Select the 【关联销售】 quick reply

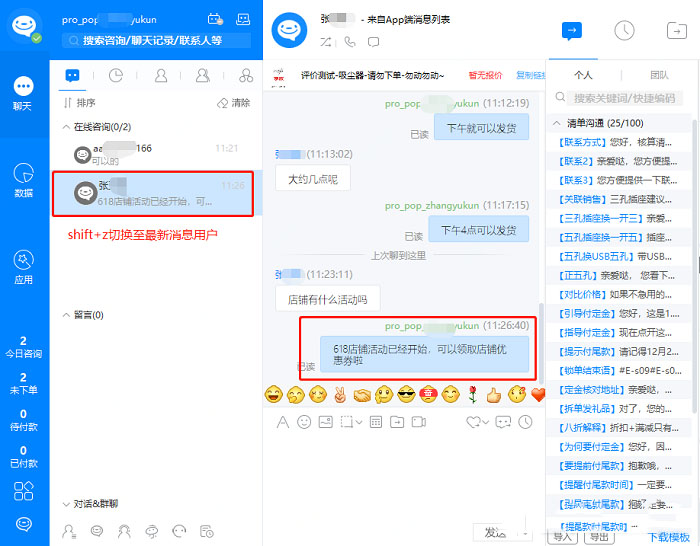click(618, 199)
